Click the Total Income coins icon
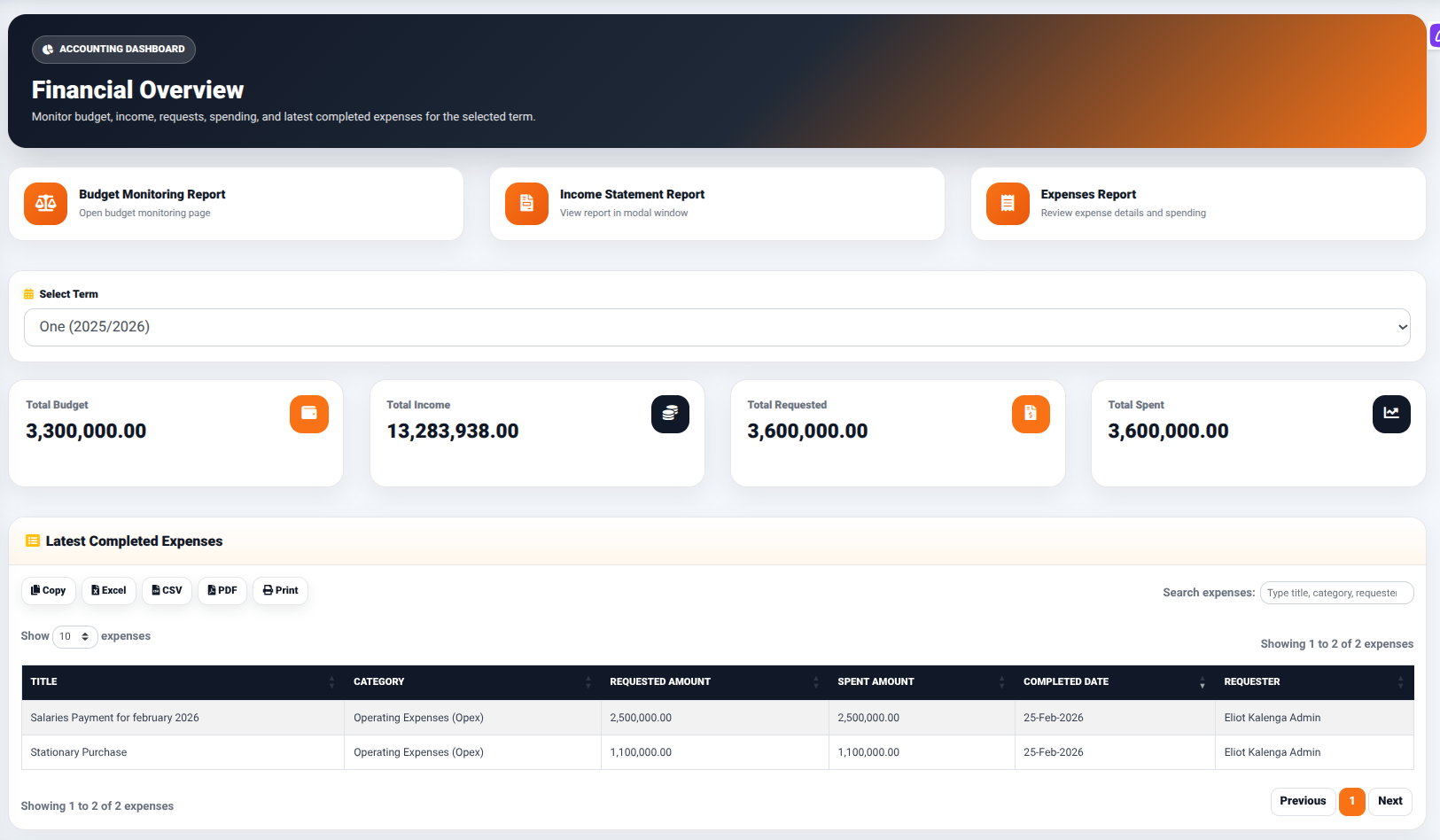1440x840 pixels. pos(670,414)
